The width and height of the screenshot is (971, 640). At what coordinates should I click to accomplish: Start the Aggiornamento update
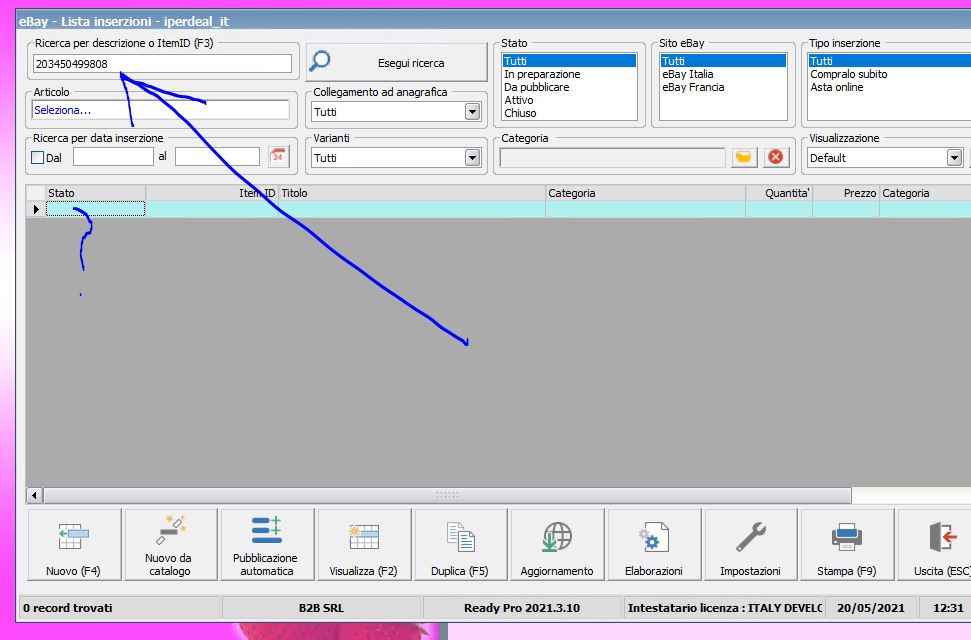[x=557, y=544]
